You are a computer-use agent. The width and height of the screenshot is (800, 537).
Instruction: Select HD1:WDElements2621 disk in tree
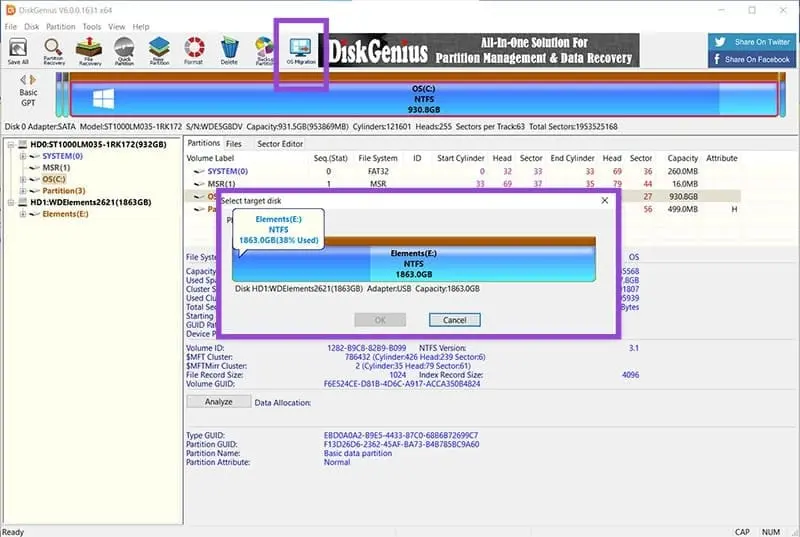tap(91, 202)
